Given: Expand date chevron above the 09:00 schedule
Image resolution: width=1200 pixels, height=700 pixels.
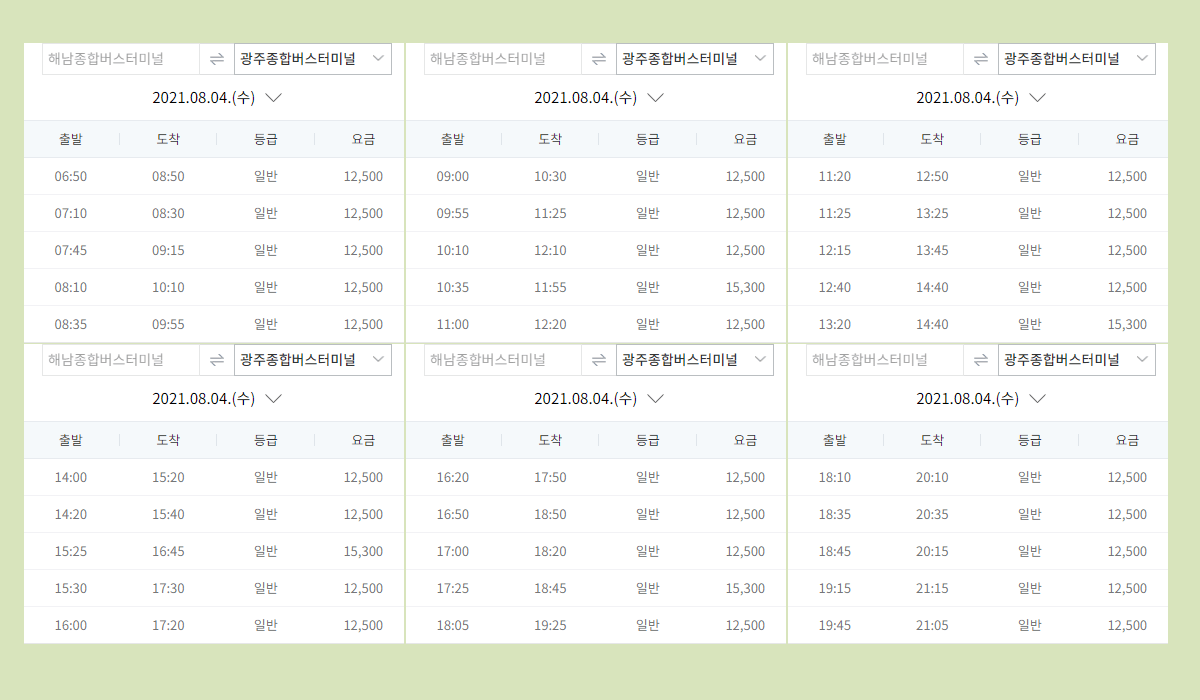Looking at the screenshot, I should click(655, 98).
